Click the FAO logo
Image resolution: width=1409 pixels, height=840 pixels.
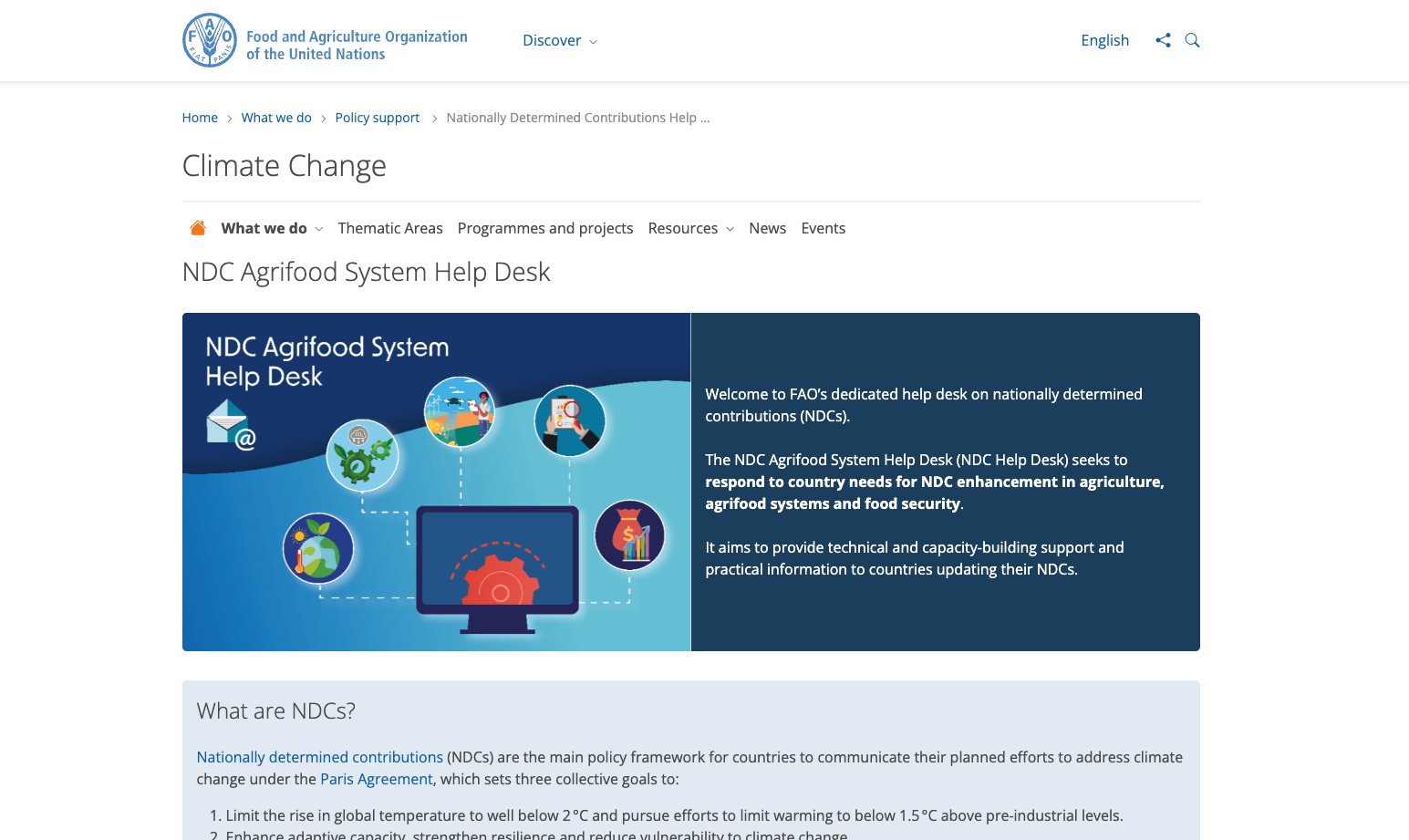[x=209, y=40]
